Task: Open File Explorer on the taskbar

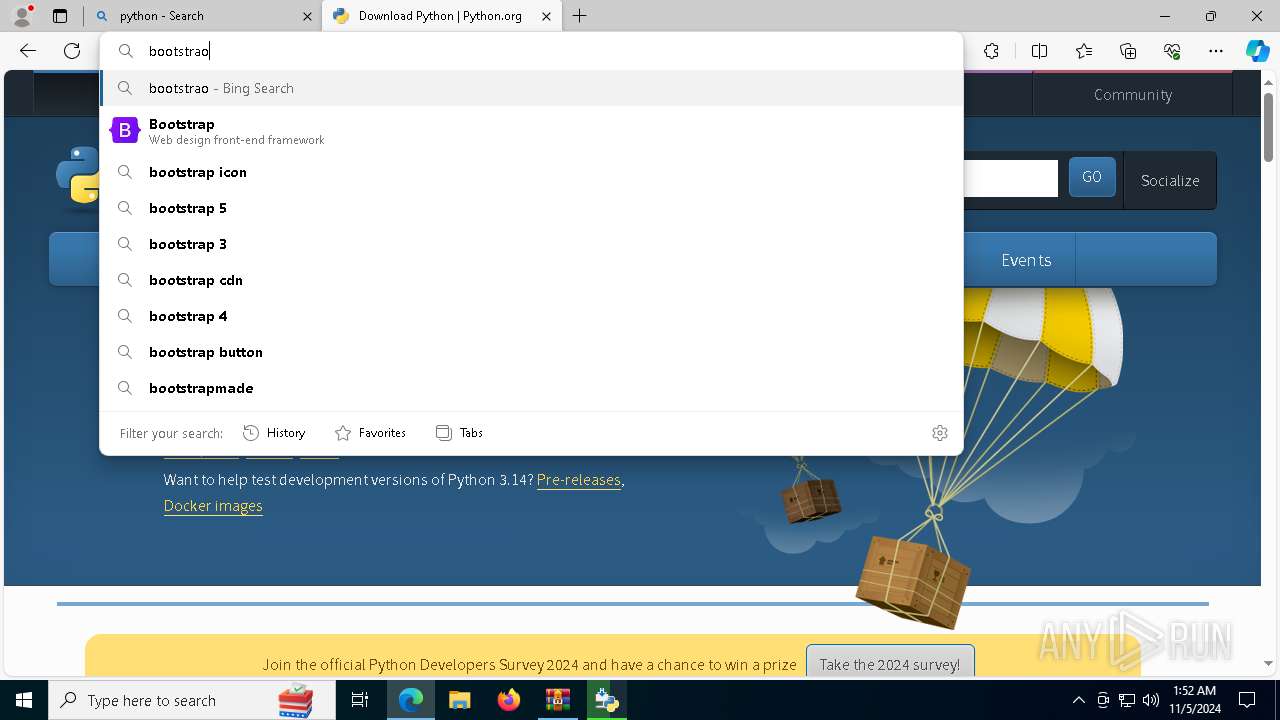Action: pos(459,700)
